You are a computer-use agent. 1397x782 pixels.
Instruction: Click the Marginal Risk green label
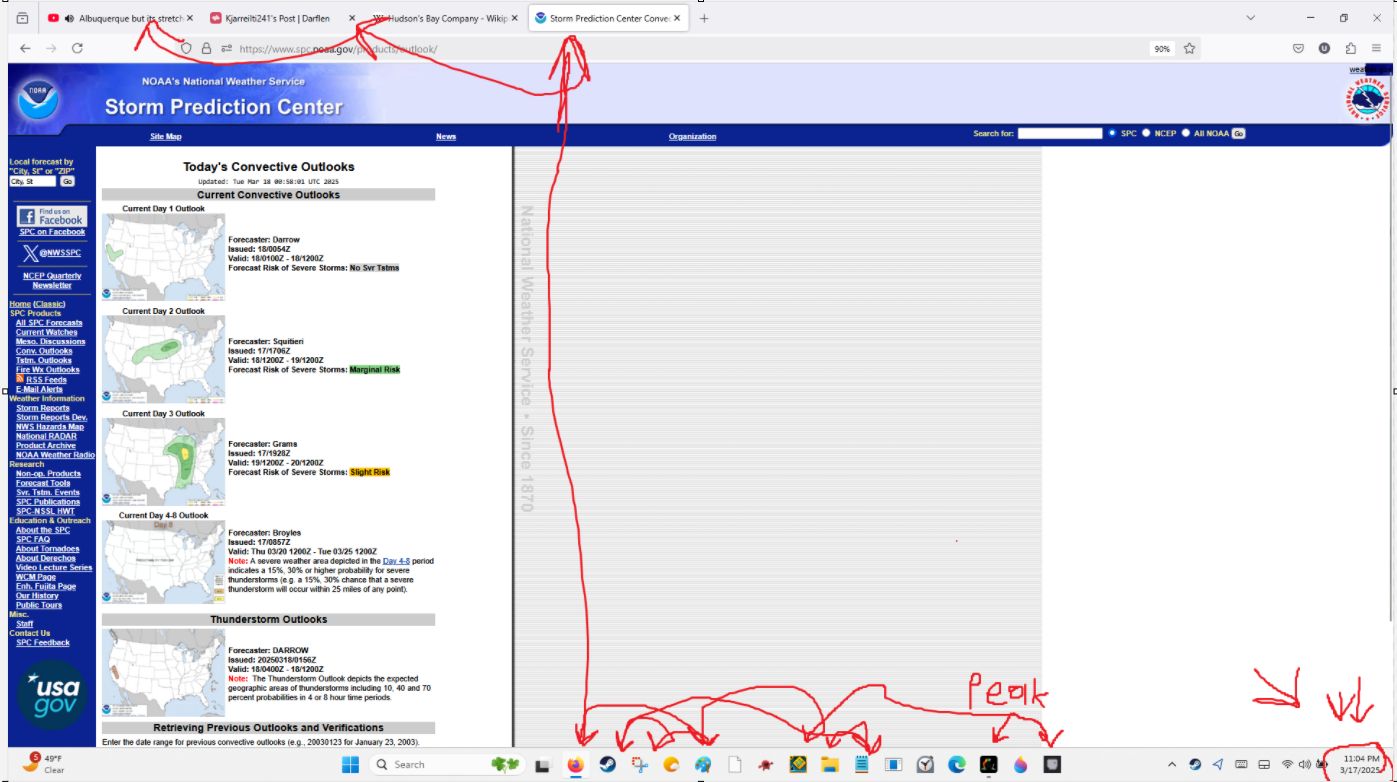374,369
